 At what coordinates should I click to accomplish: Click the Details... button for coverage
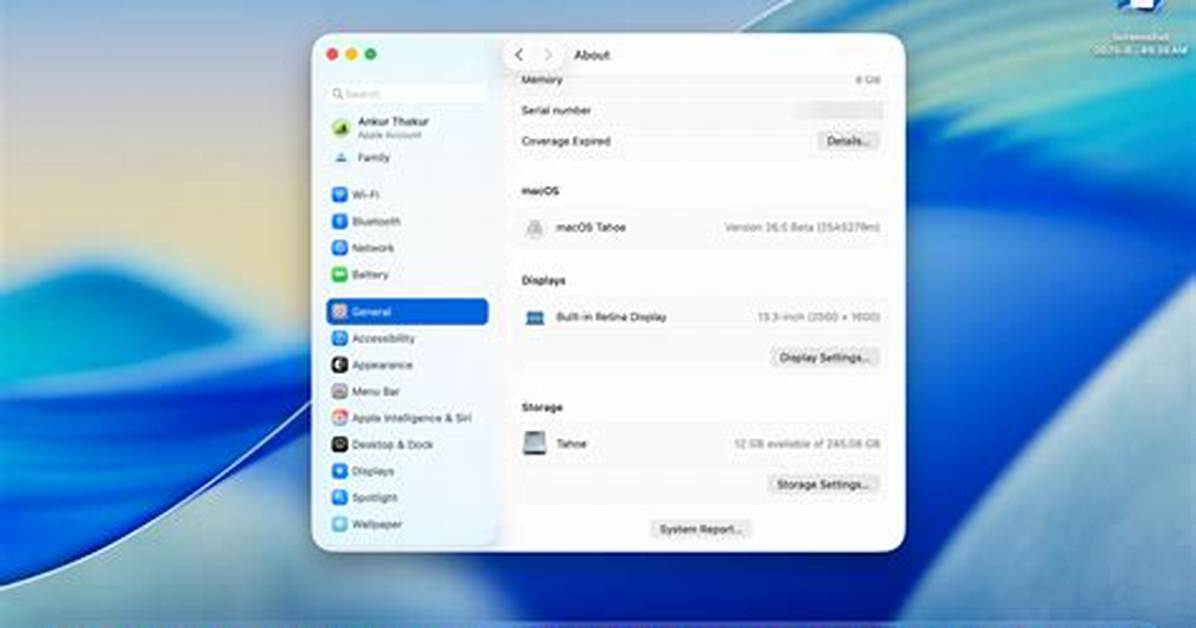pos(847,141)
